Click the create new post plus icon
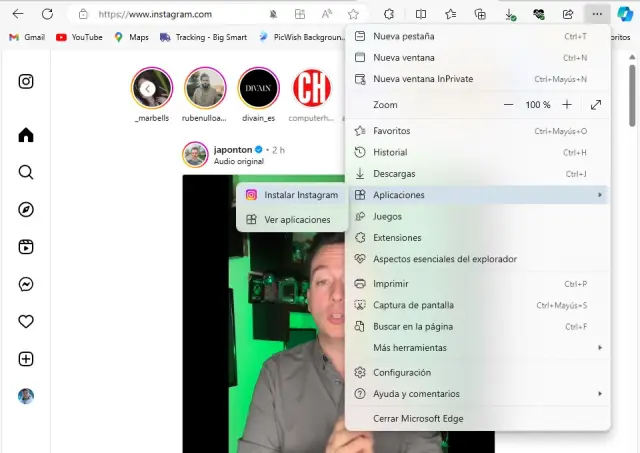Viewport: 640px width, 453px height. point(27,359)
